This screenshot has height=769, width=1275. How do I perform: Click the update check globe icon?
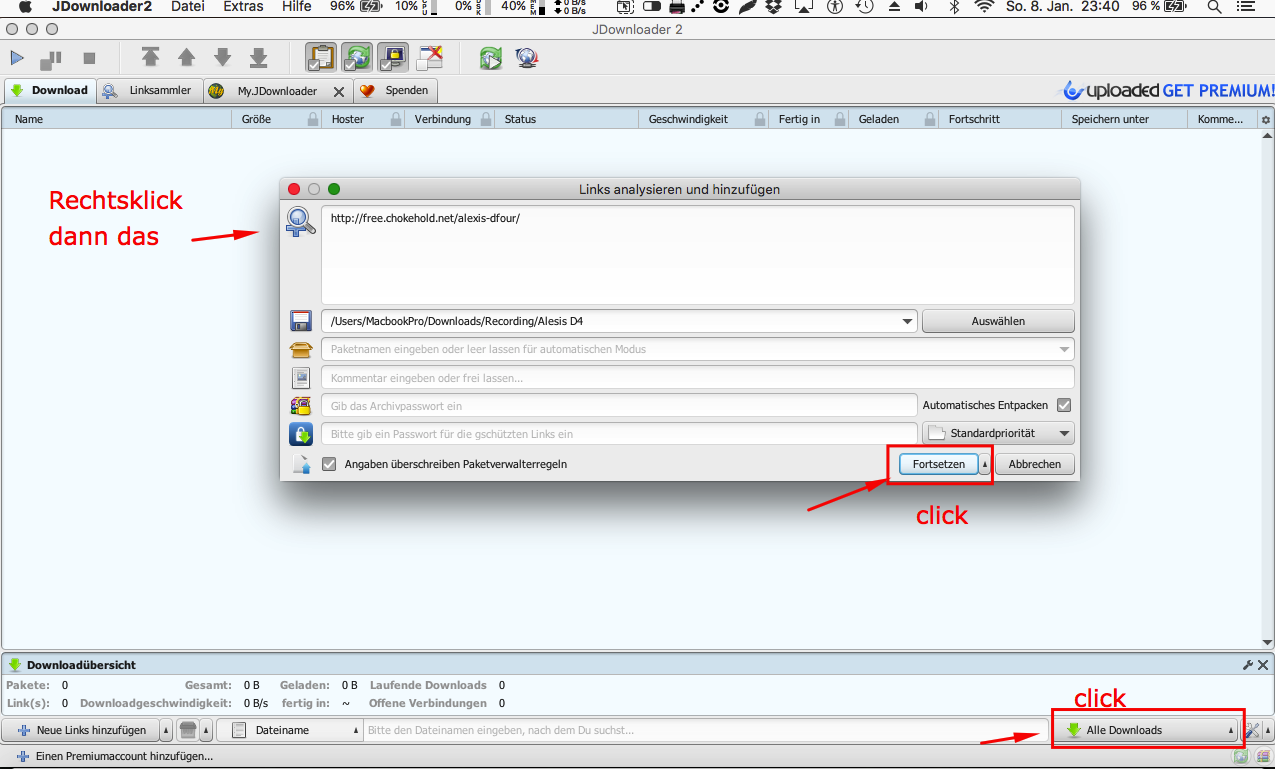[x=527, y=58]
